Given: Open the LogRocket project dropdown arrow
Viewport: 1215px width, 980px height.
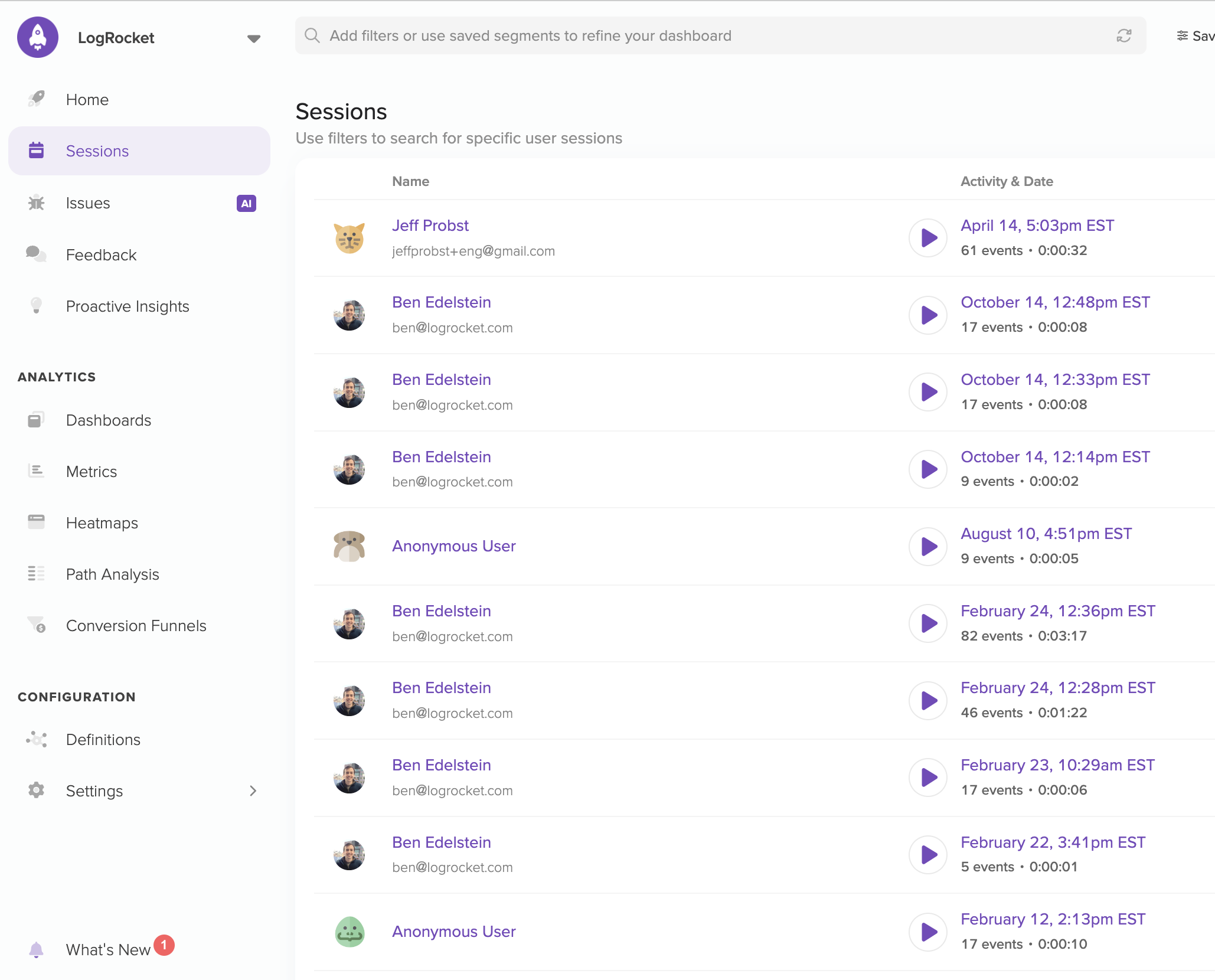Looking at the screenshot, I should (x=254, y=39).
